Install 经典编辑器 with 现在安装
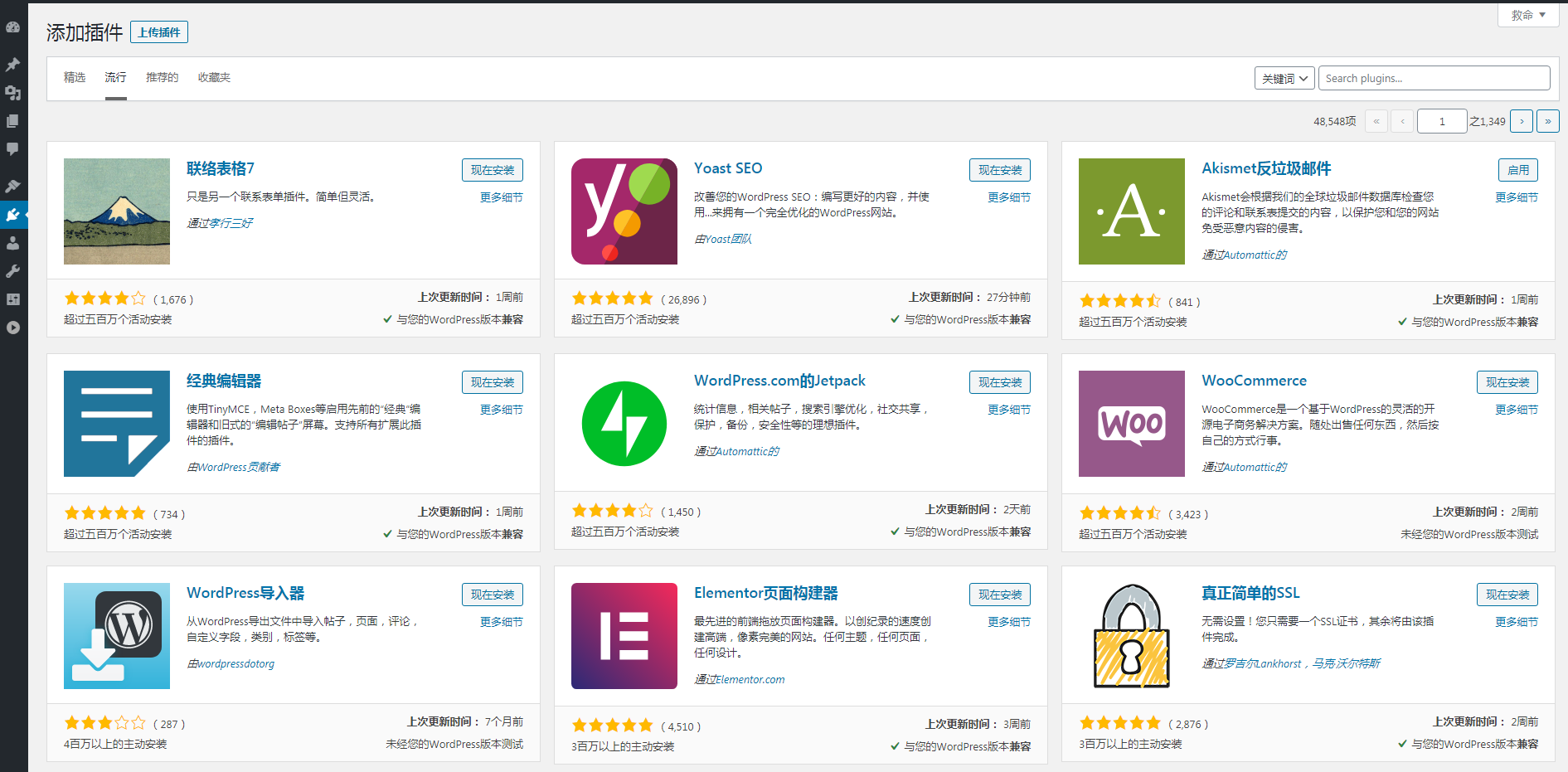The image size is (1568, 772). [493, 382]
